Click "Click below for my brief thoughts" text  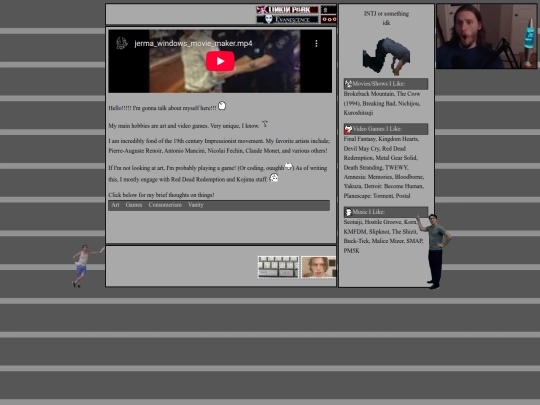click(x=161, y=195)
